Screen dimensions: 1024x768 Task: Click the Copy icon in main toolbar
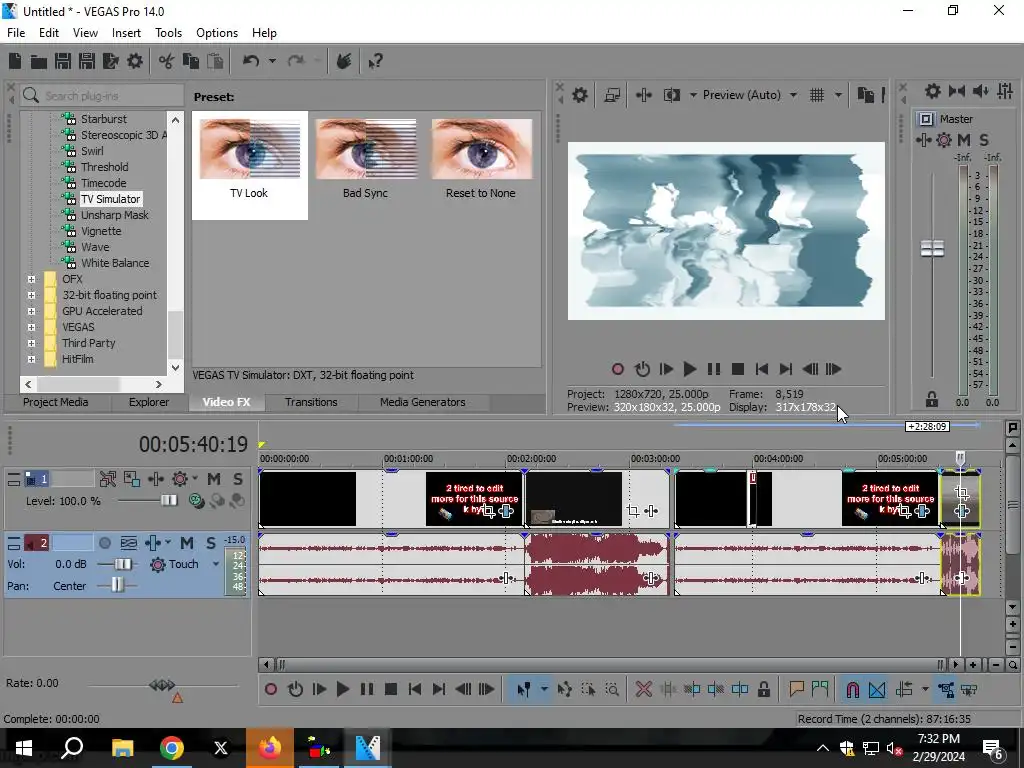point(191,61)
